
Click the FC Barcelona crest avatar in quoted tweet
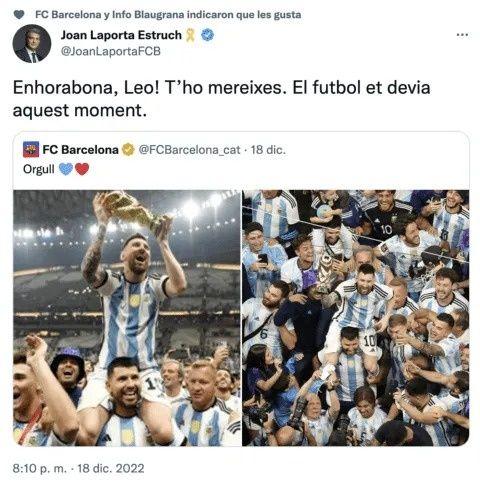click(x=31, y=150)
